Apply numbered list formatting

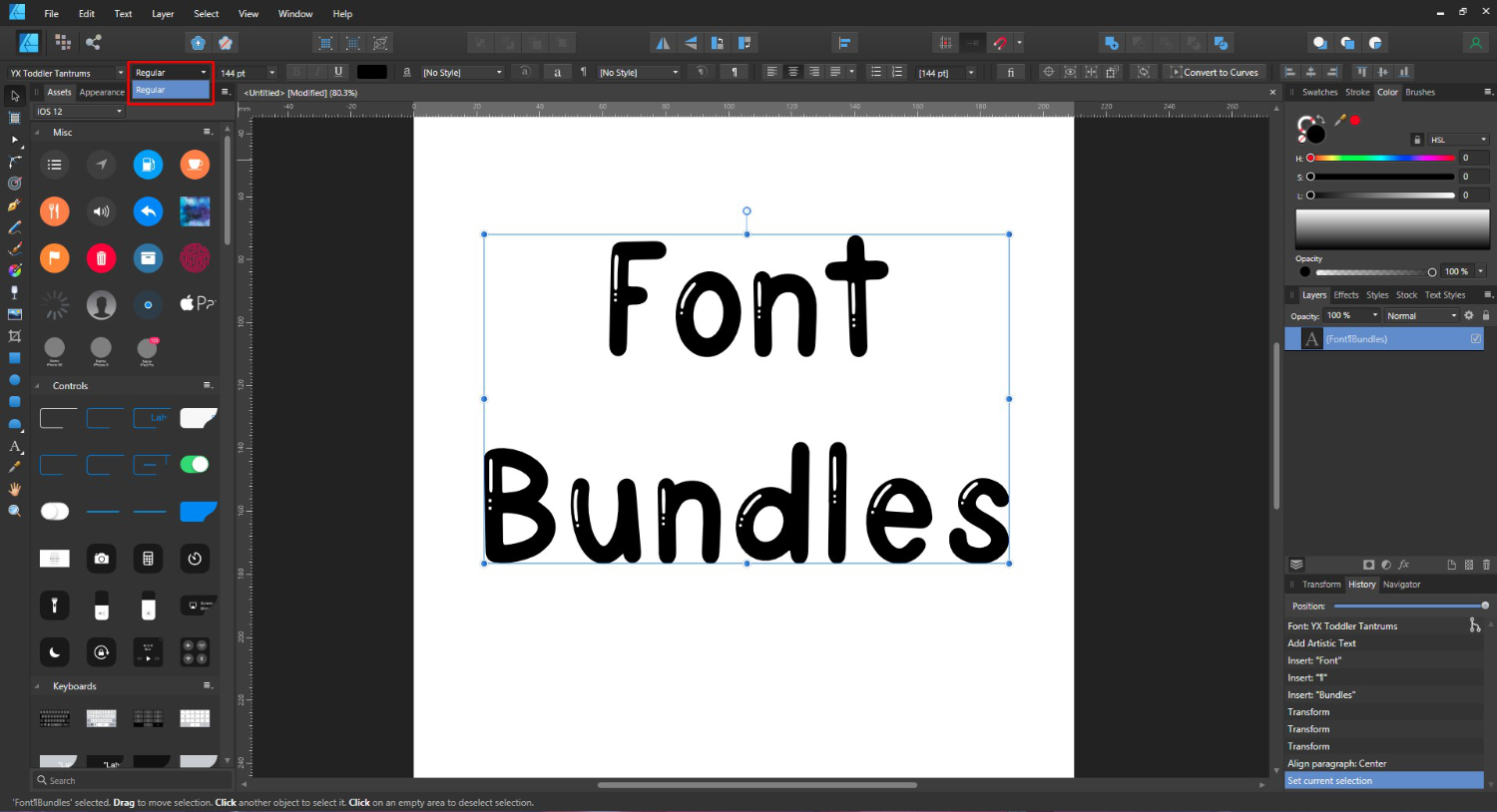897,72
